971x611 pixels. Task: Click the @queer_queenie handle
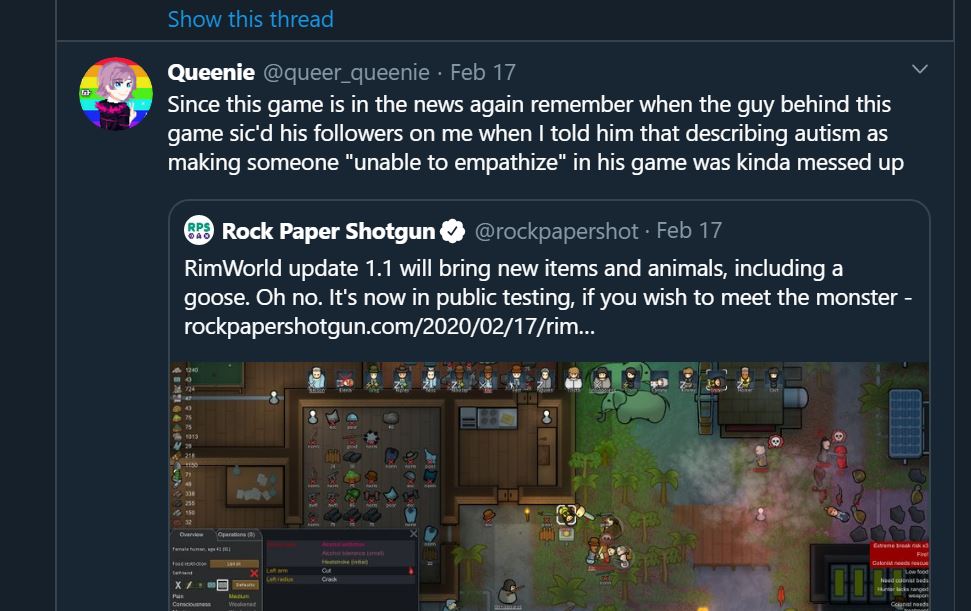click(346, 73)
